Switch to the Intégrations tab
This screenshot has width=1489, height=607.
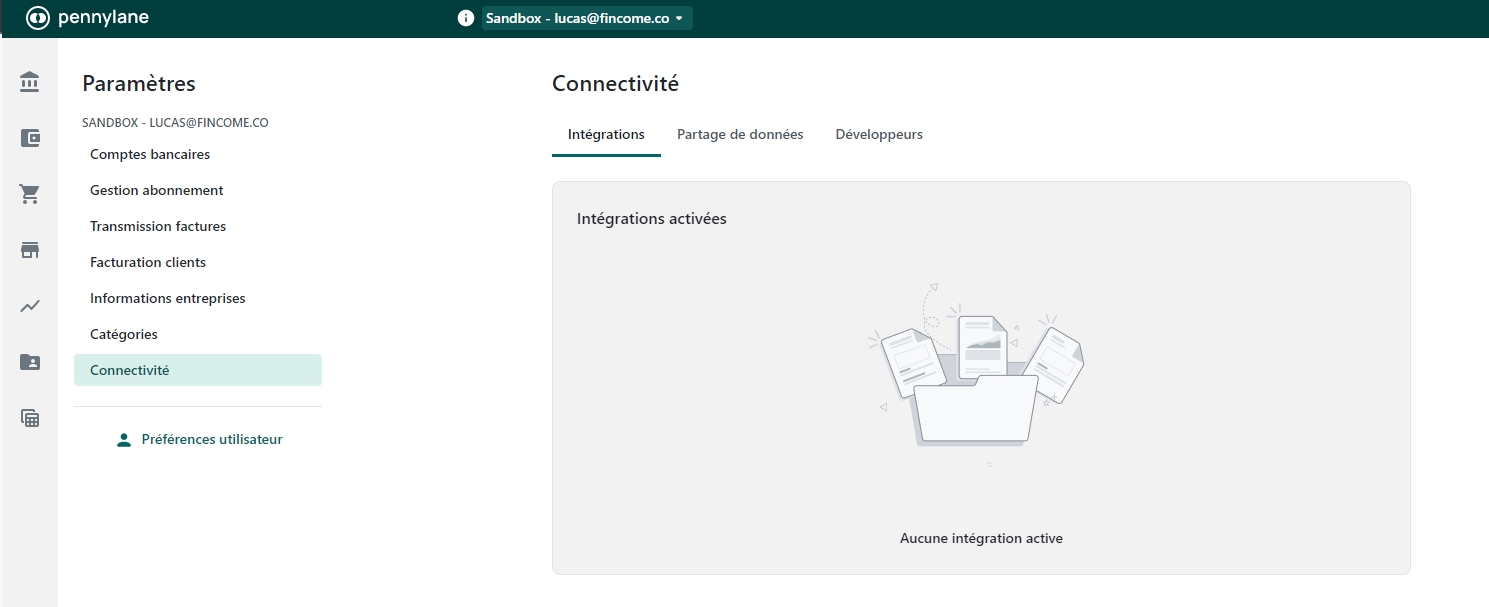pos(606,134)
